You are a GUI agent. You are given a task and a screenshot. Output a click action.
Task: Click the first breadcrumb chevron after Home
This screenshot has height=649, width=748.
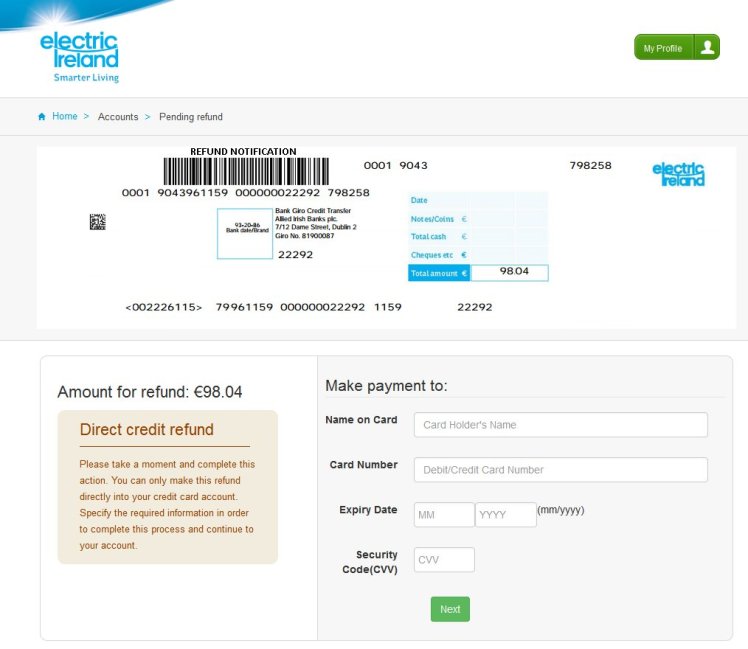(86, 116)
